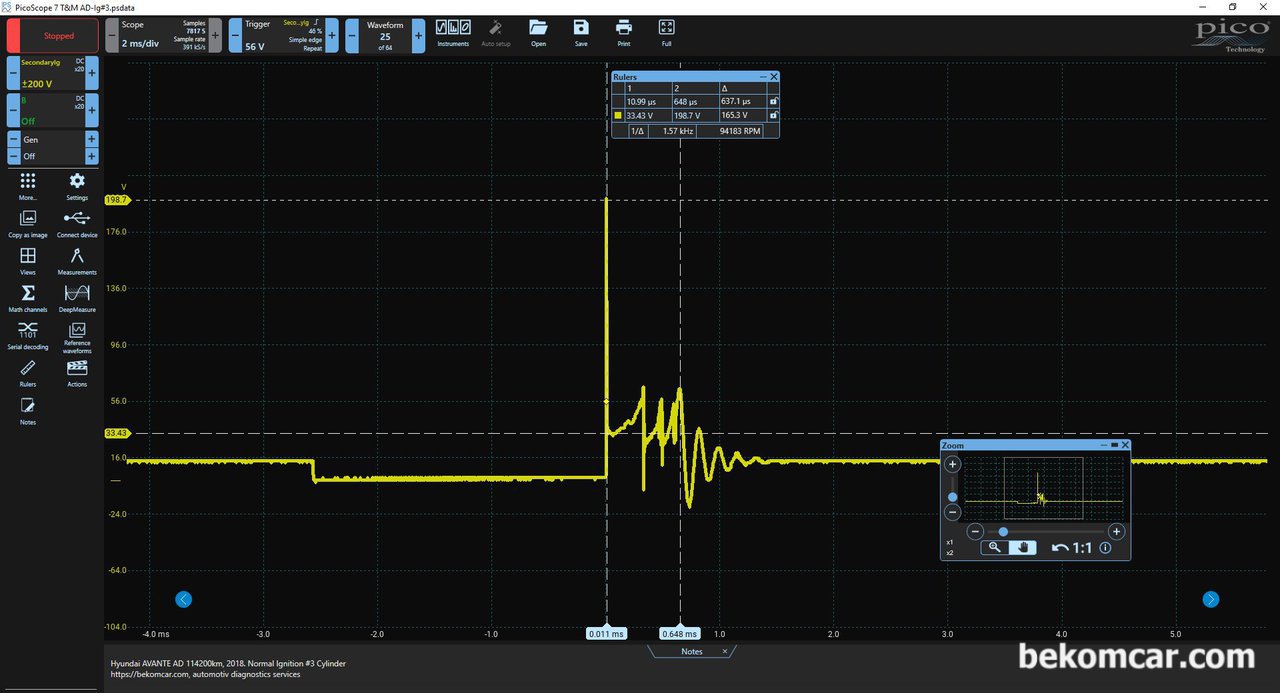Click vertical zoom slider thumb
This screenshot has width=1280, height=693.
pos(953,497)
